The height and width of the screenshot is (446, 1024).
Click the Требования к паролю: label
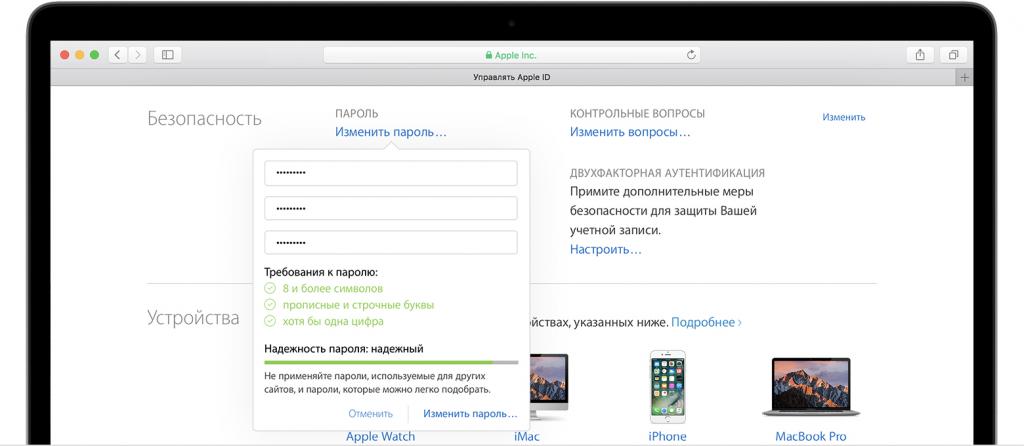point(321,272)
